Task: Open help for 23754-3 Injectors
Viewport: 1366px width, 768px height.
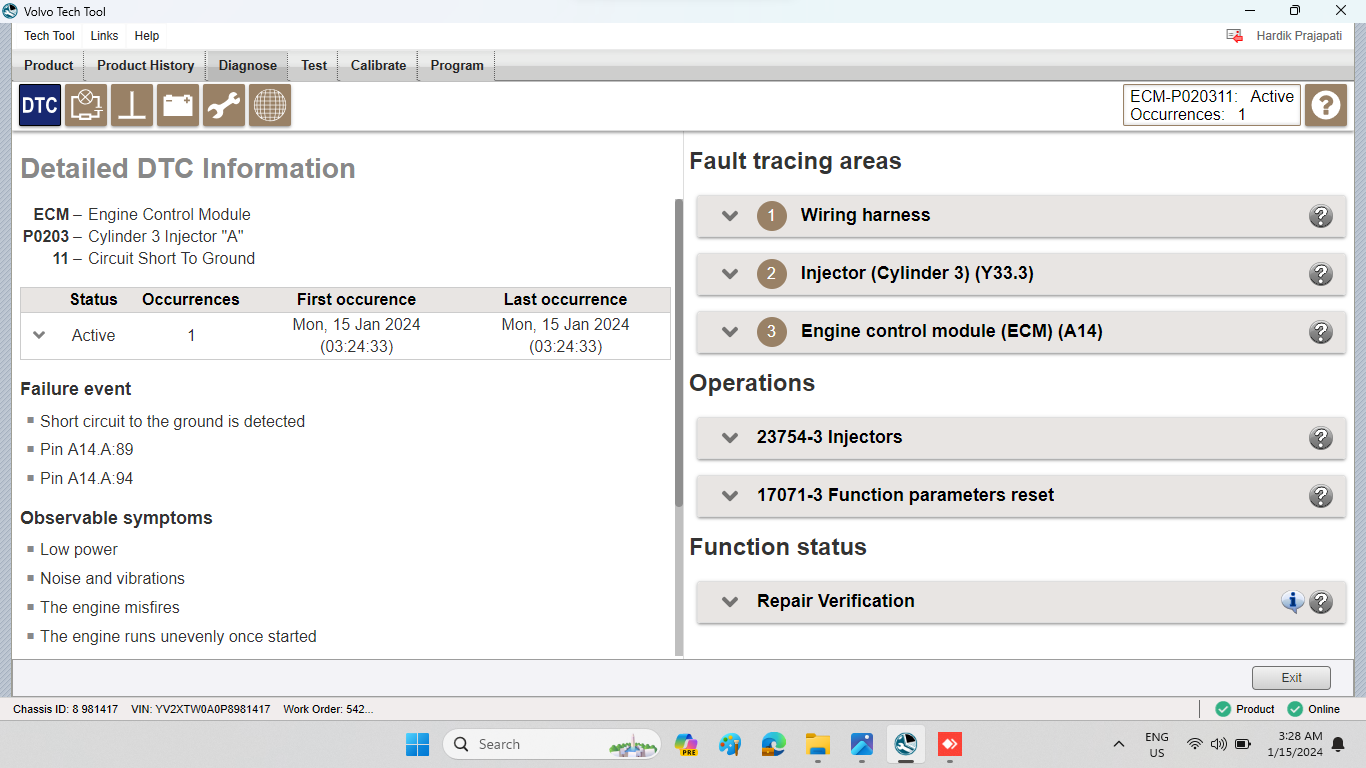Action: click(1321, 437)
